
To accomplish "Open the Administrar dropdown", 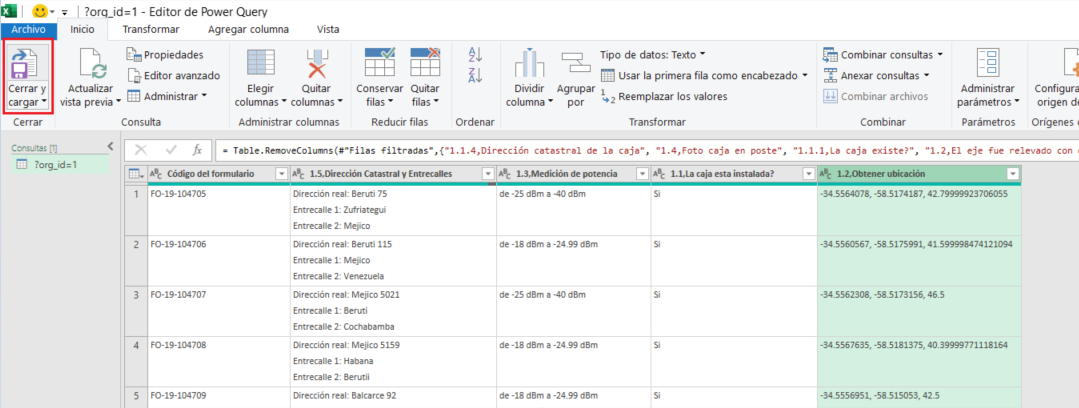I will [x=203, y=96].
